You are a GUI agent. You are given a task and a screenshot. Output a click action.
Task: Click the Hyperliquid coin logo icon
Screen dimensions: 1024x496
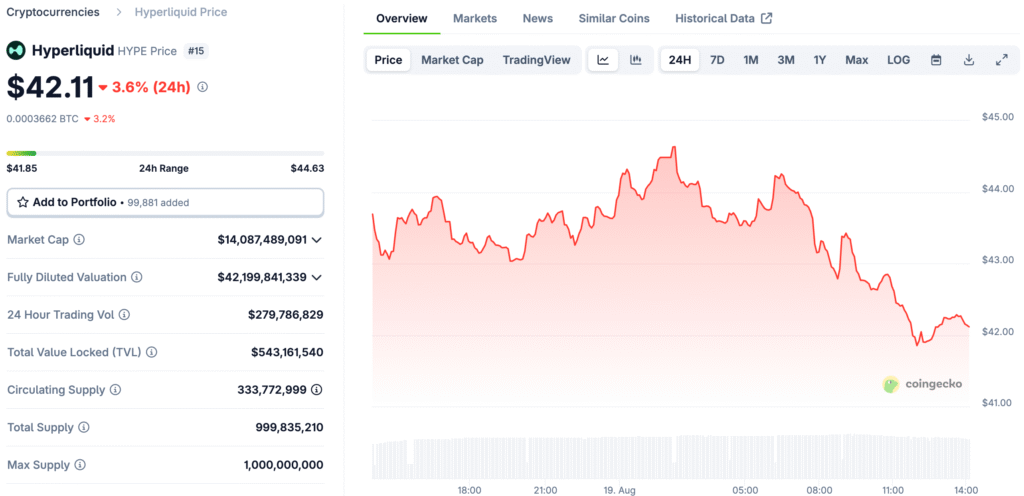coord(16,50)
